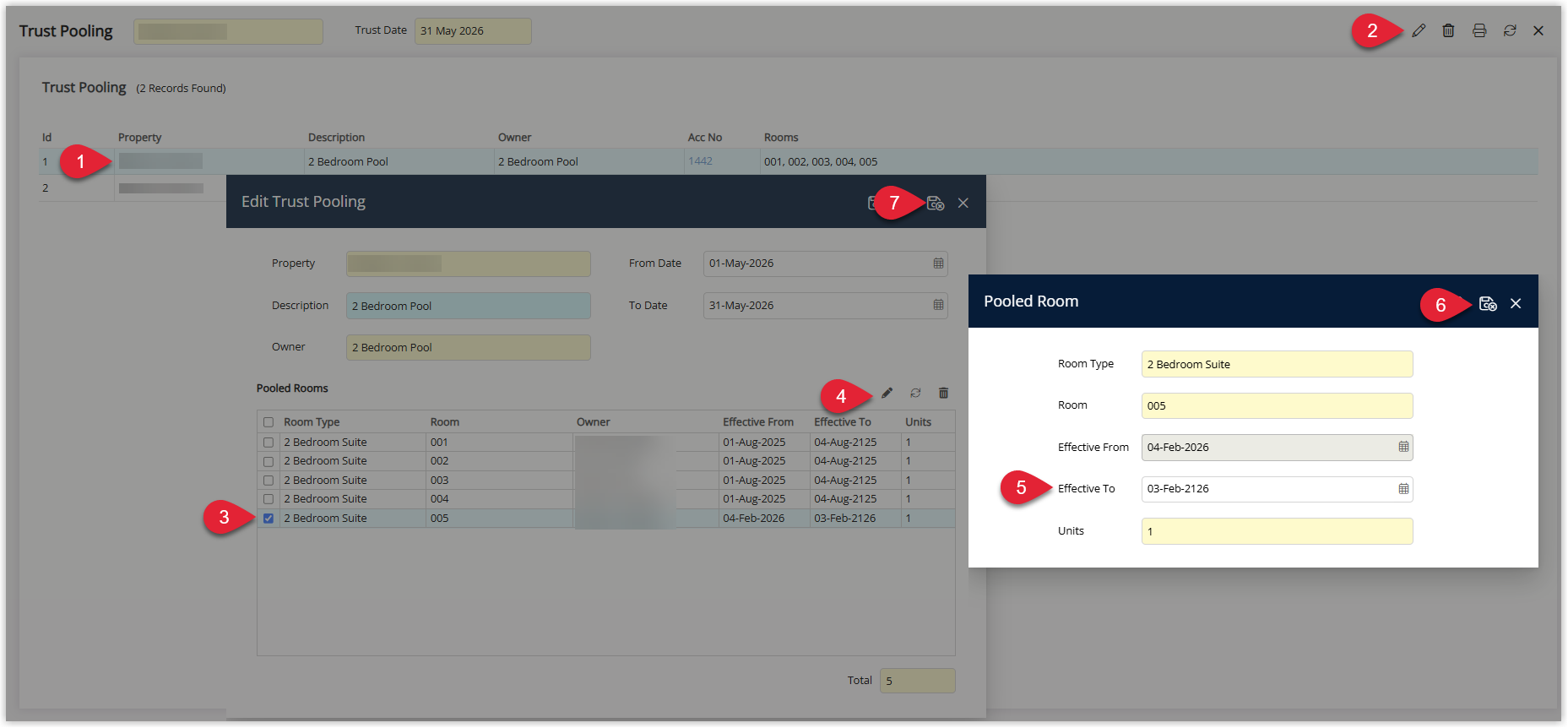The width and height of the screenshot is (1568, 728).
Task: Click the Effective From field 04-Feb-2026
Action: point(1277,448)
